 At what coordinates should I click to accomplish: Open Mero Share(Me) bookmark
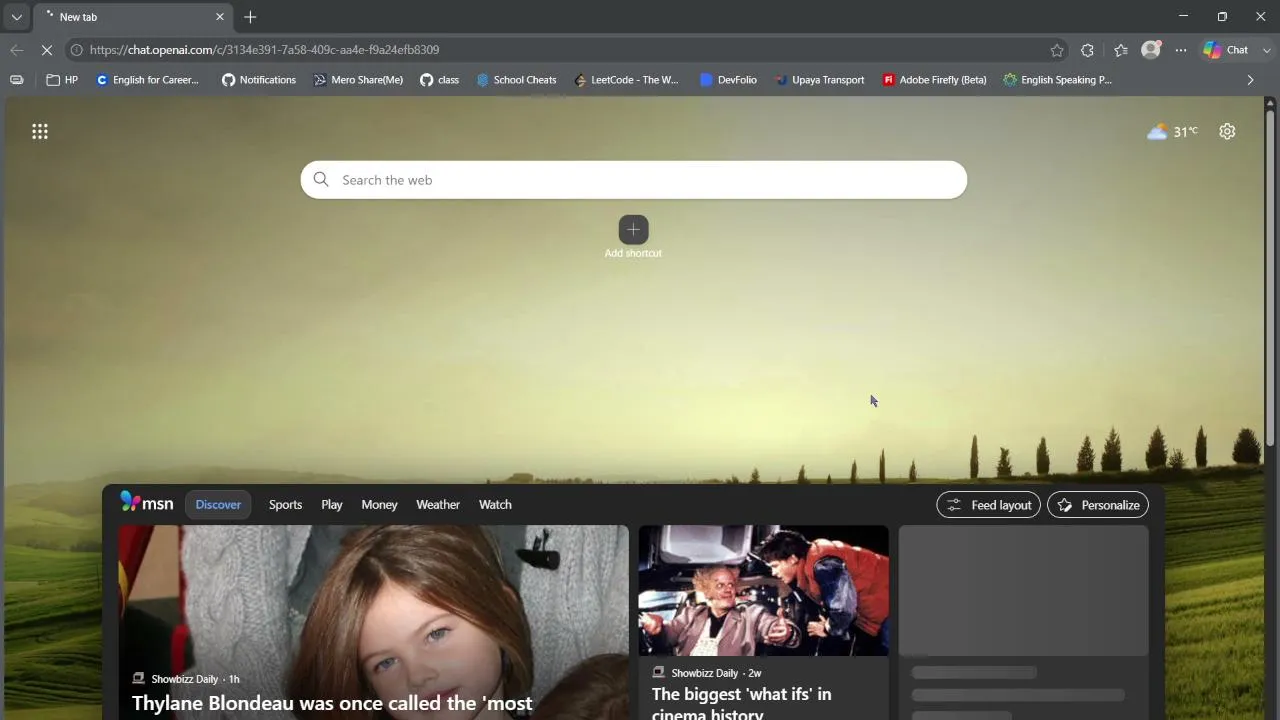pyautogui.click(x=358, y=80)
